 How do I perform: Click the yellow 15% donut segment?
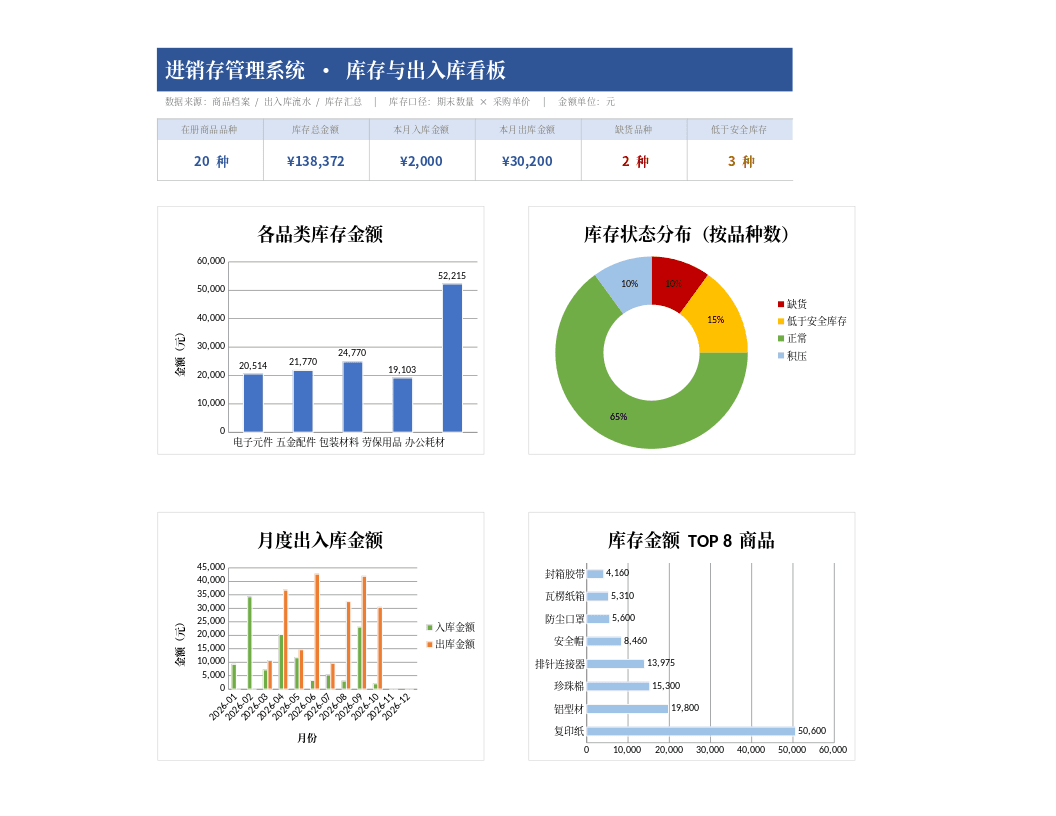(x=717, y=320)
